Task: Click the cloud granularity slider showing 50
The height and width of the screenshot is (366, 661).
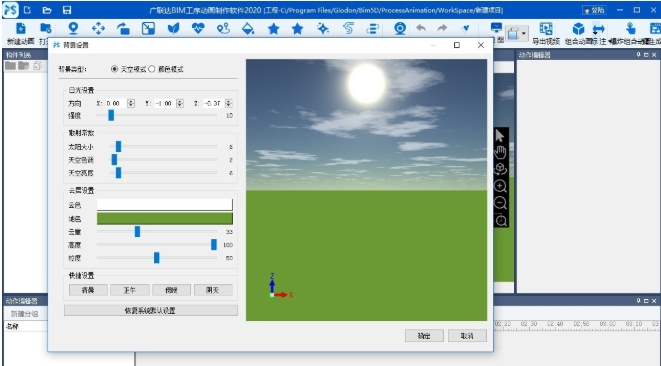Action: [157, 258]
